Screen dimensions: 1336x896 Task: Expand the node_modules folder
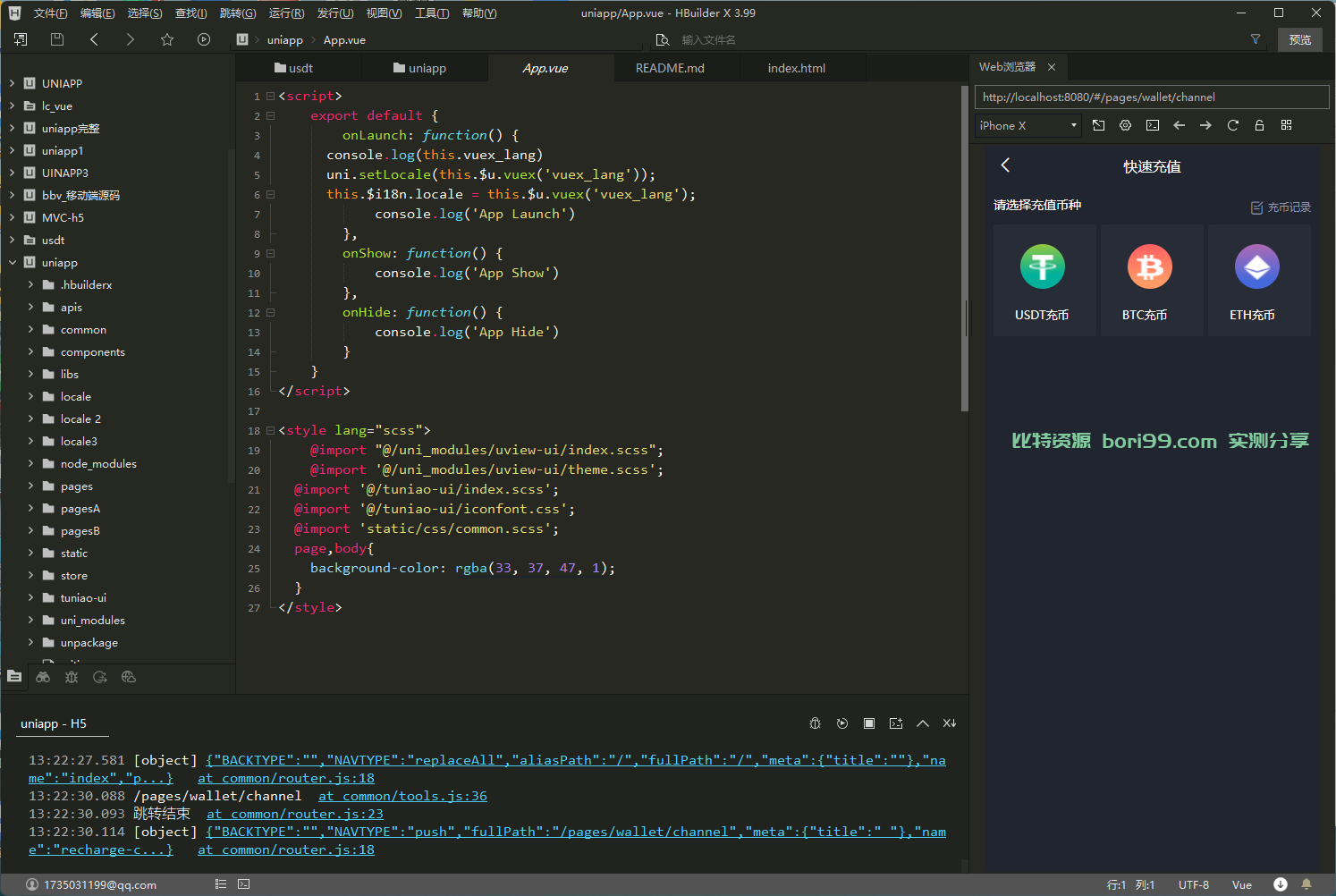[x=30, y=464]
